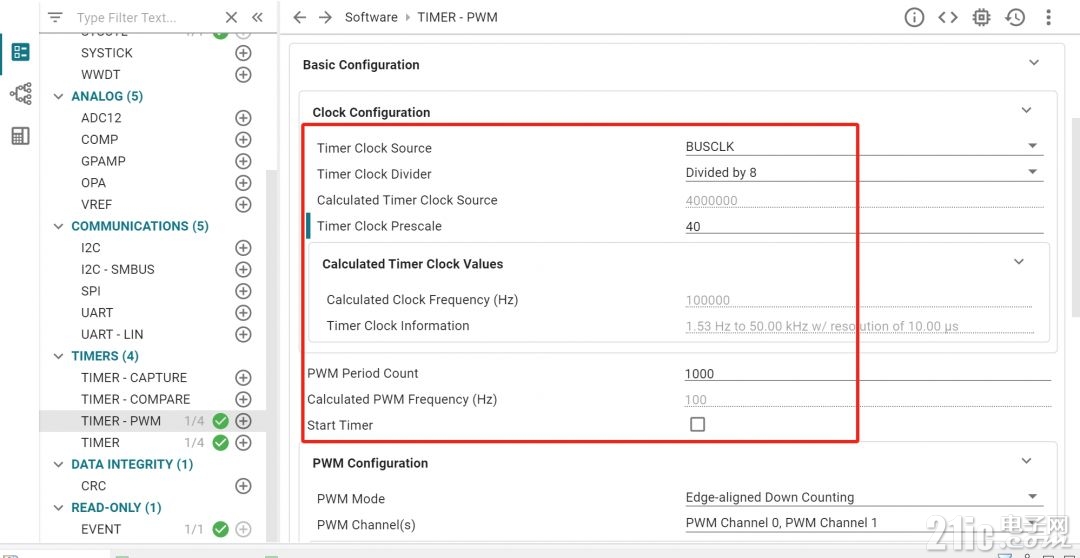Add a TIMER - COMPARE instance
The width and height of the screenshot is (1080, 558).
[x=243, y=399]
